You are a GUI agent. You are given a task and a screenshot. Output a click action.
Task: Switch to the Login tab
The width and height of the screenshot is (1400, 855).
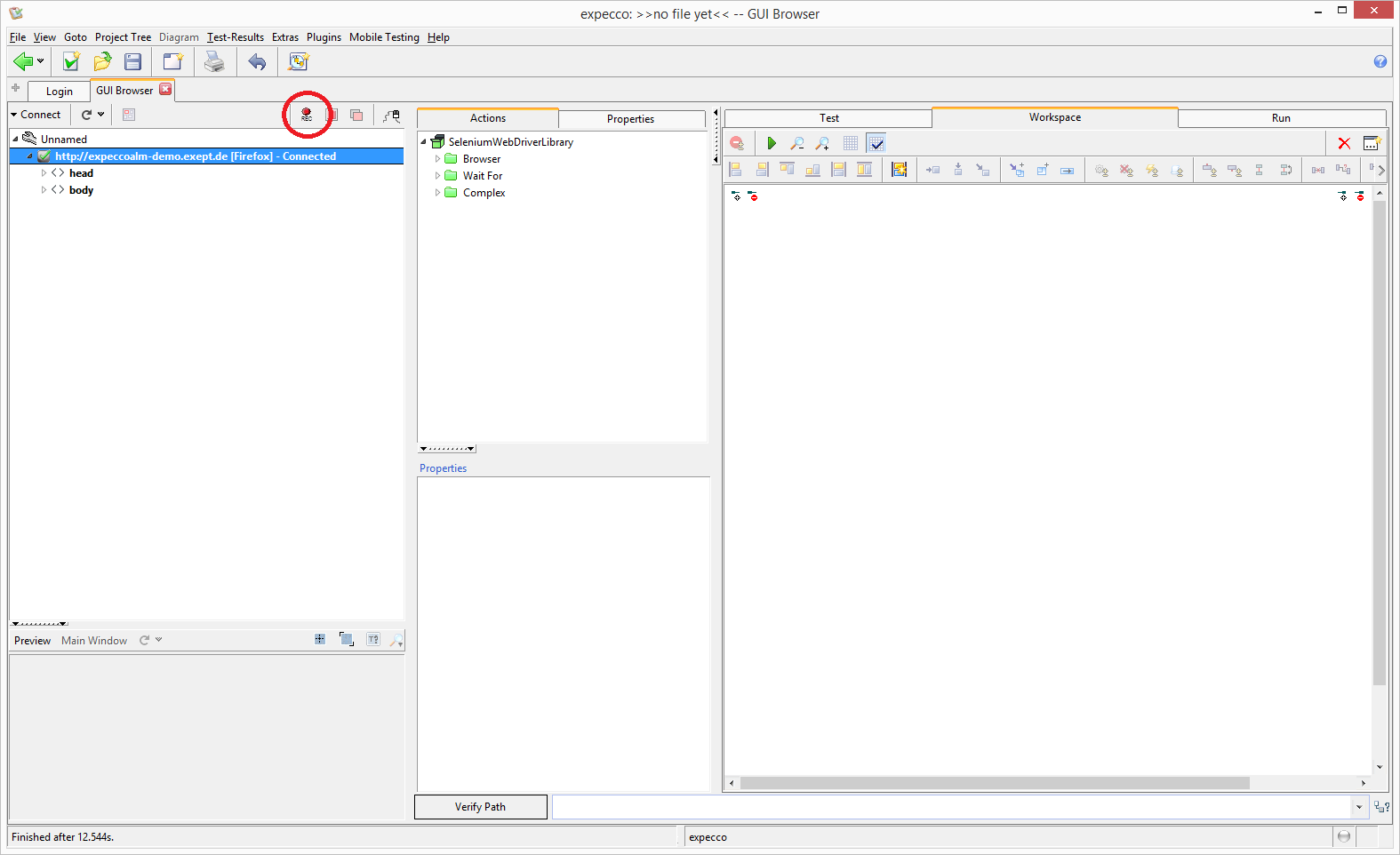point(60,92)
